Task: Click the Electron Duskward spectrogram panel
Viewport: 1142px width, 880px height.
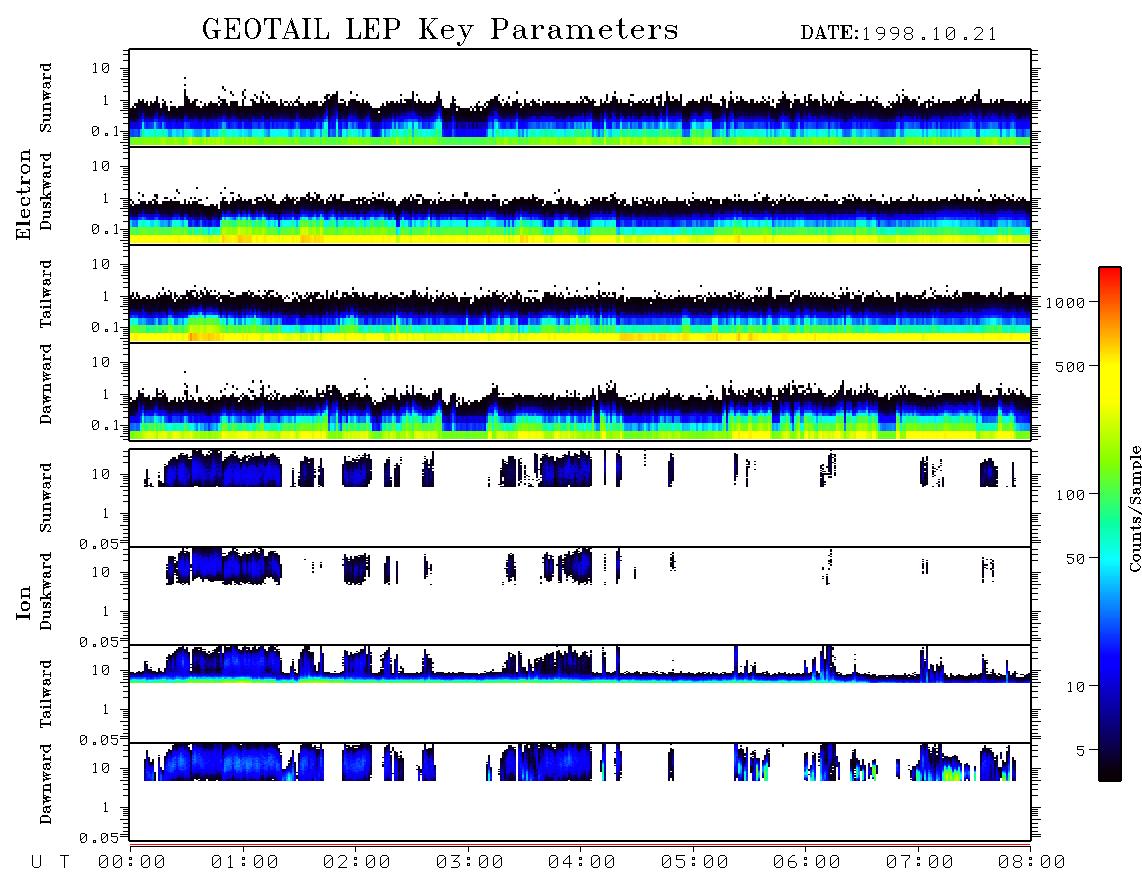Action: pos(580,195)
